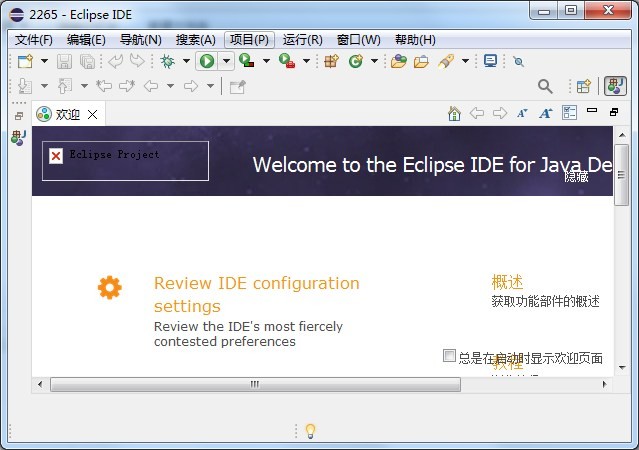Select the Java perspective button
This screenshot has height=450, width=639.
(x=615, y=86)
